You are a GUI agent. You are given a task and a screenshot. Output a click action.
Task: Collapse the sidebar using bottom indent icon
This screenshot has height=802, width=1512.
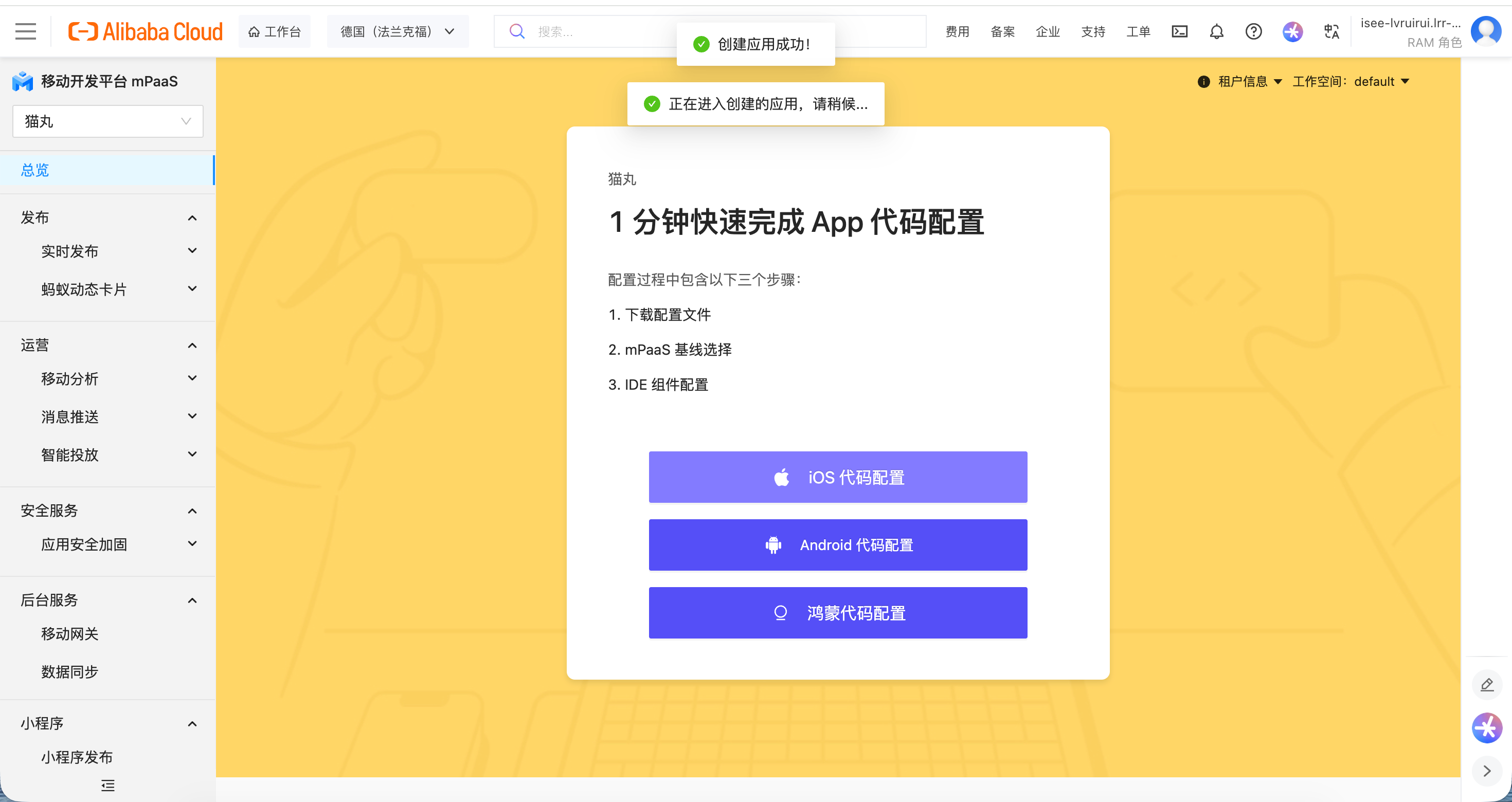point(107,785)
